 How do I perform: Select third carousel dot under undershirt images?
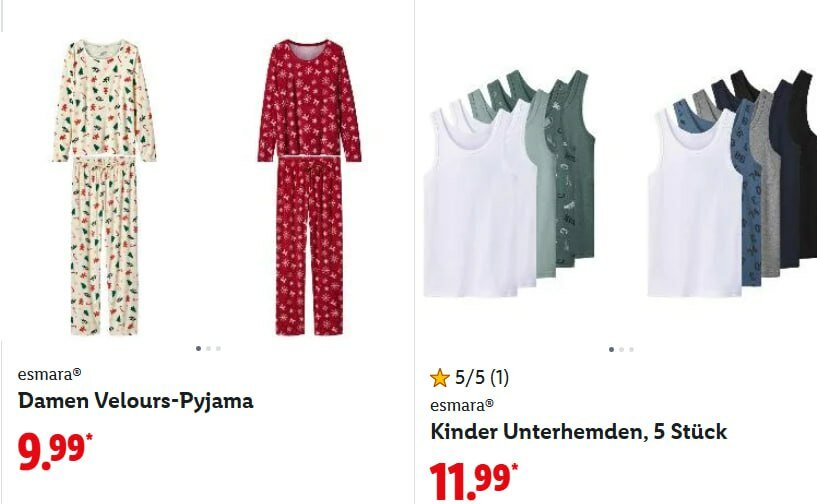(x=631, y=349)
